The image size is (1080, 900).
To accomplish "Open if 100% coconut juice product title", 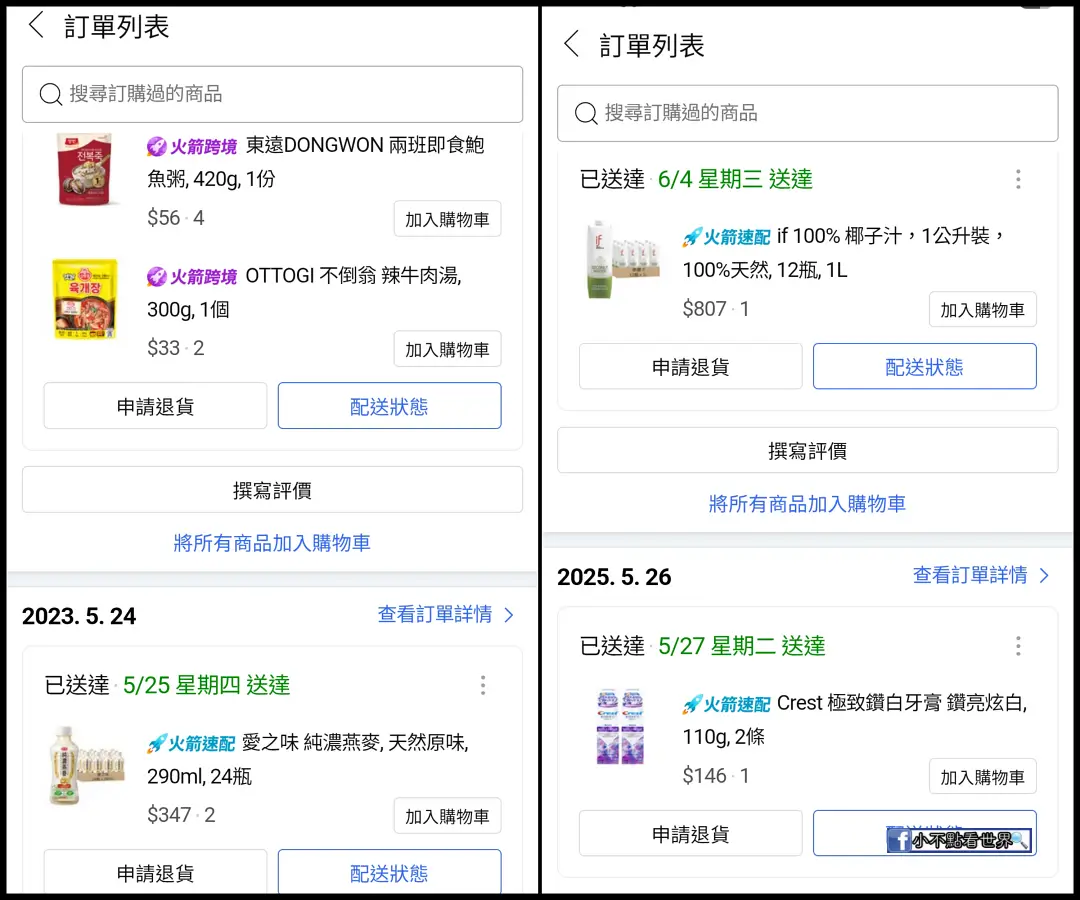I will (x=844, y=253).
